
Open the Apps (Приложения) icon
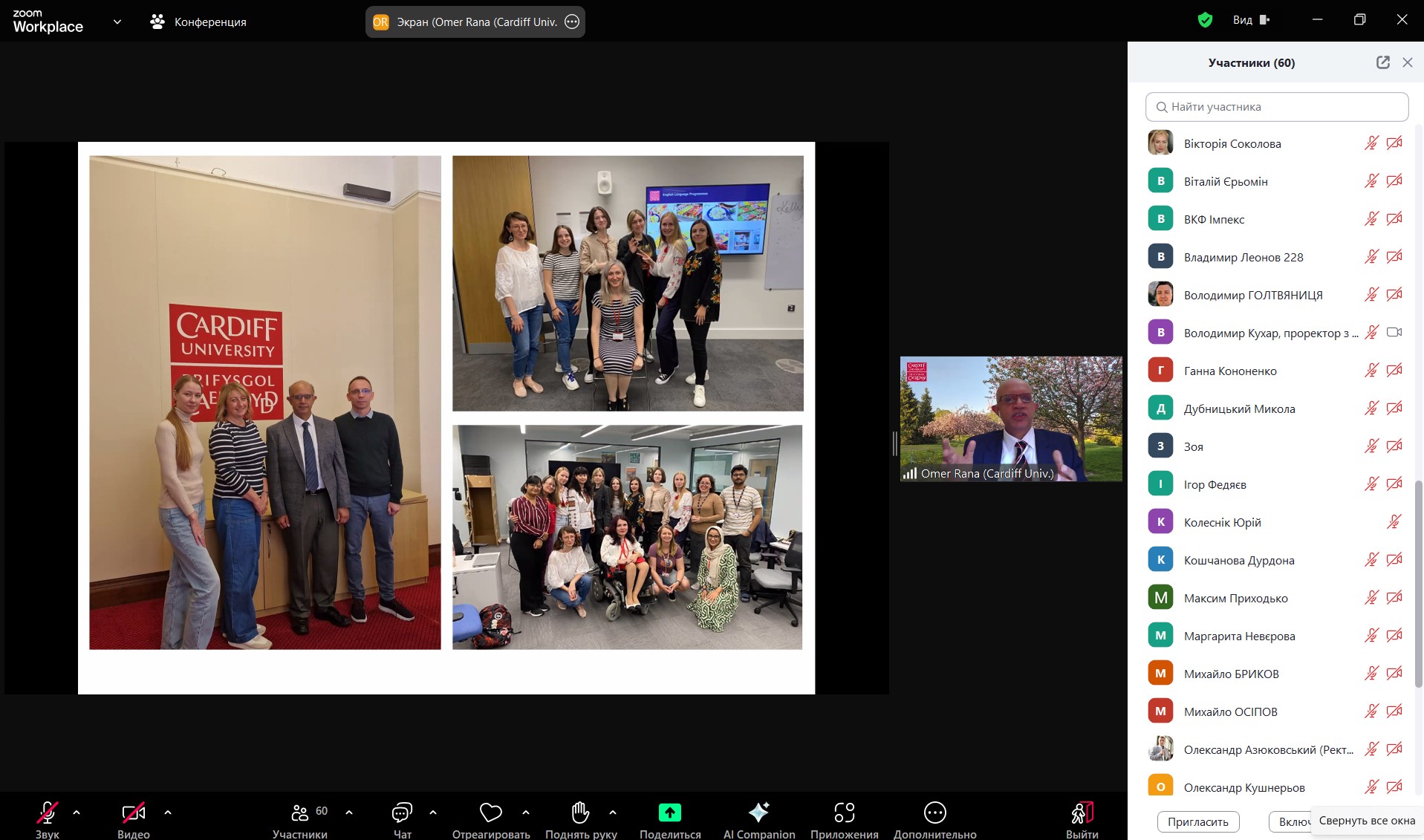click(844, 813)
